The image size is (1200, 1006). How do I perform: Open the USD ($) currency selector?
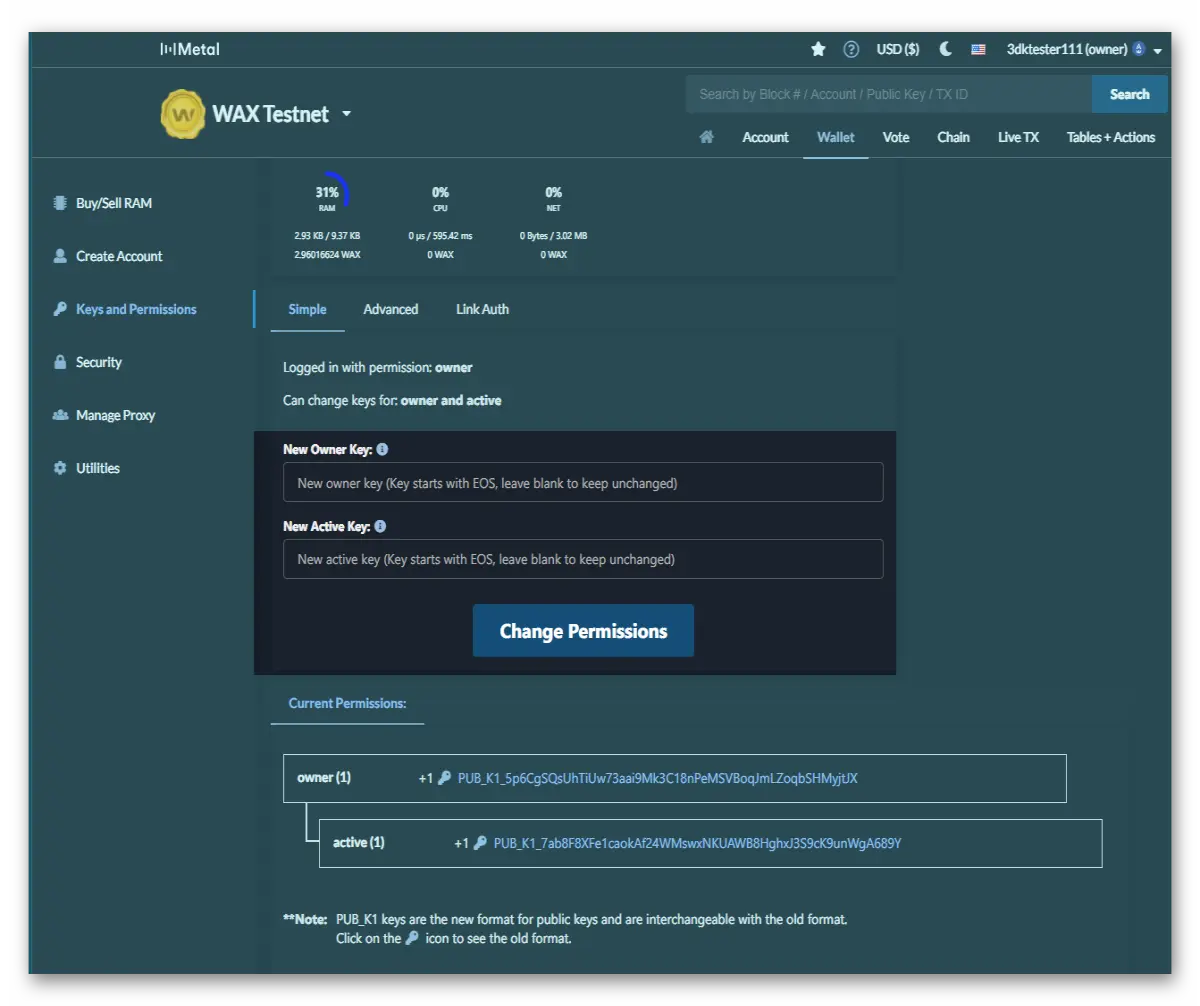(x=898, y=49)
